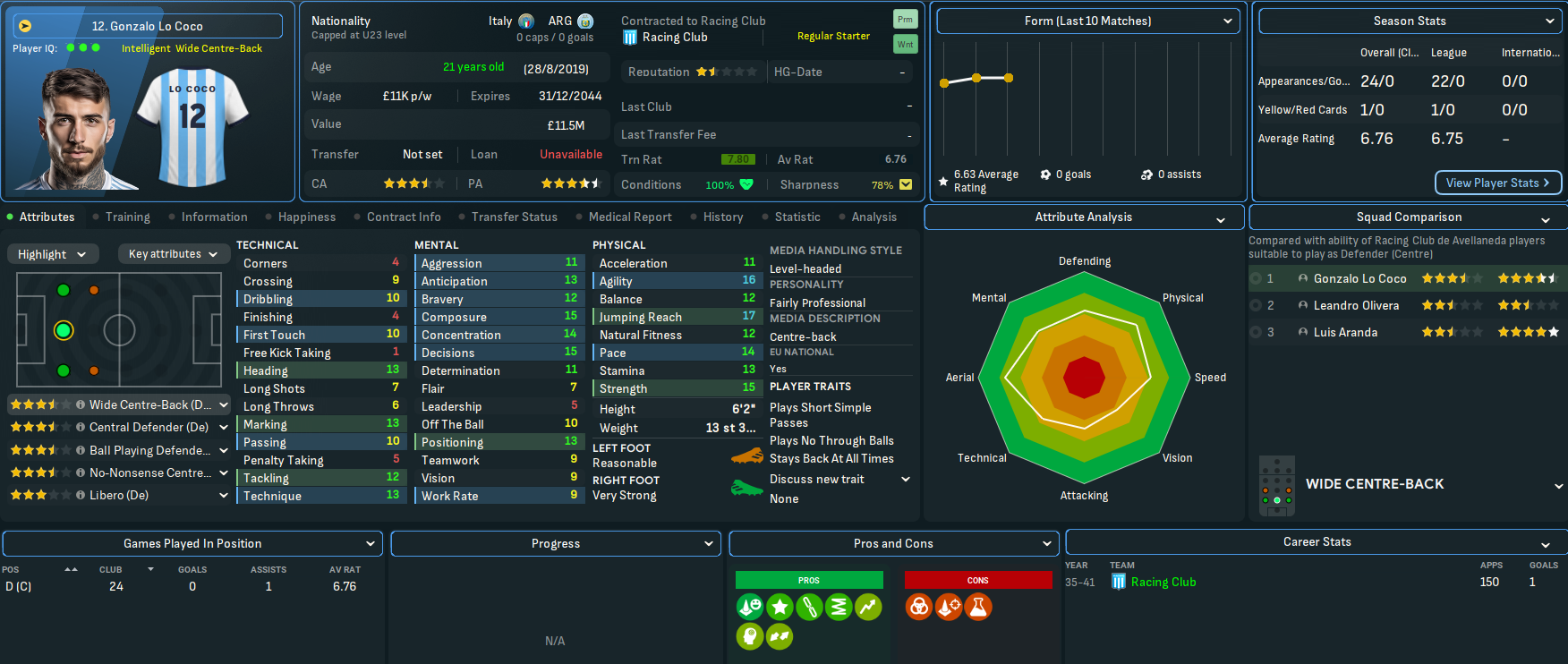Open the Contract Info tab

click(x=403, y=217)
